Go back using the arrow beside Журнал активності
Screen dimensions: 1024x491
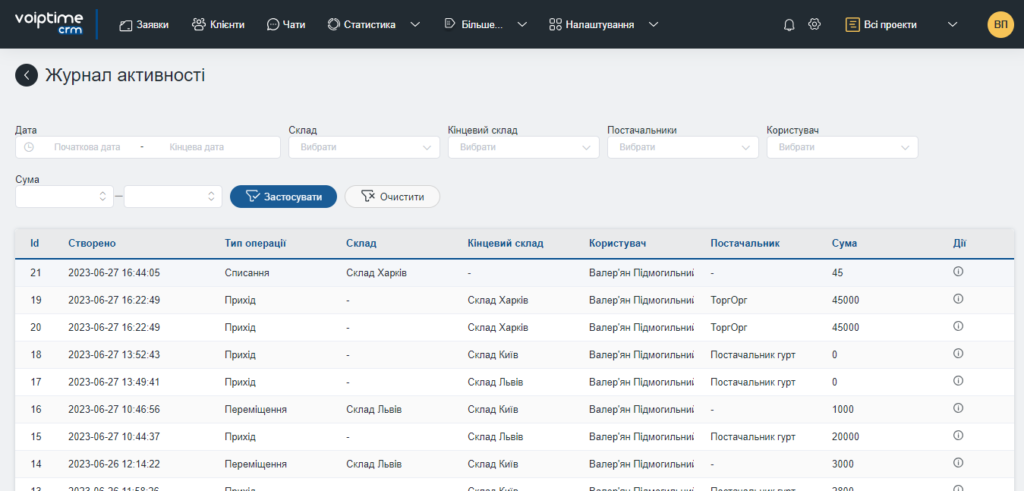26,75
